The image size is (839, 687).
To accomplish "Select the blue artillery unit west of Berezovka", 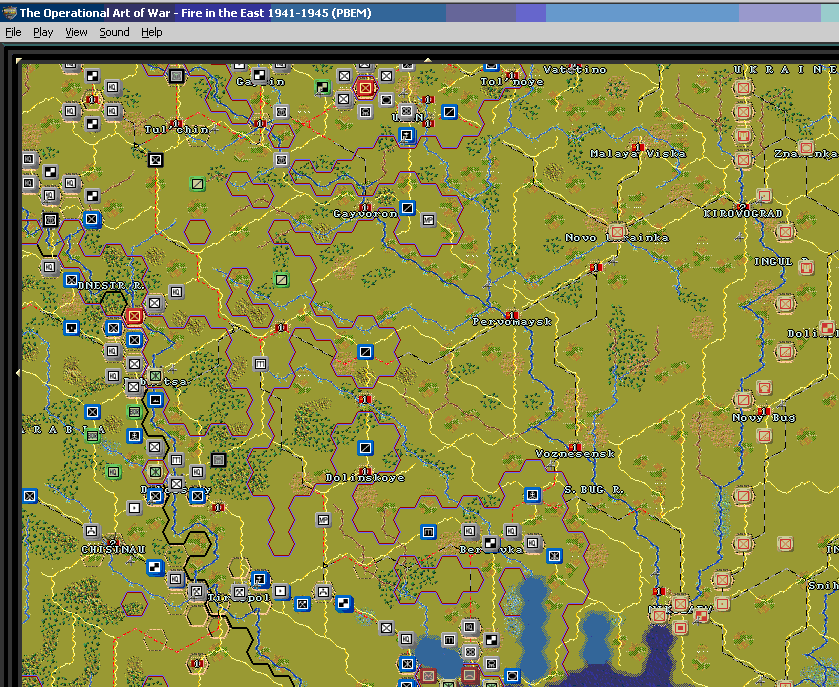I will [x=428, y=531].
